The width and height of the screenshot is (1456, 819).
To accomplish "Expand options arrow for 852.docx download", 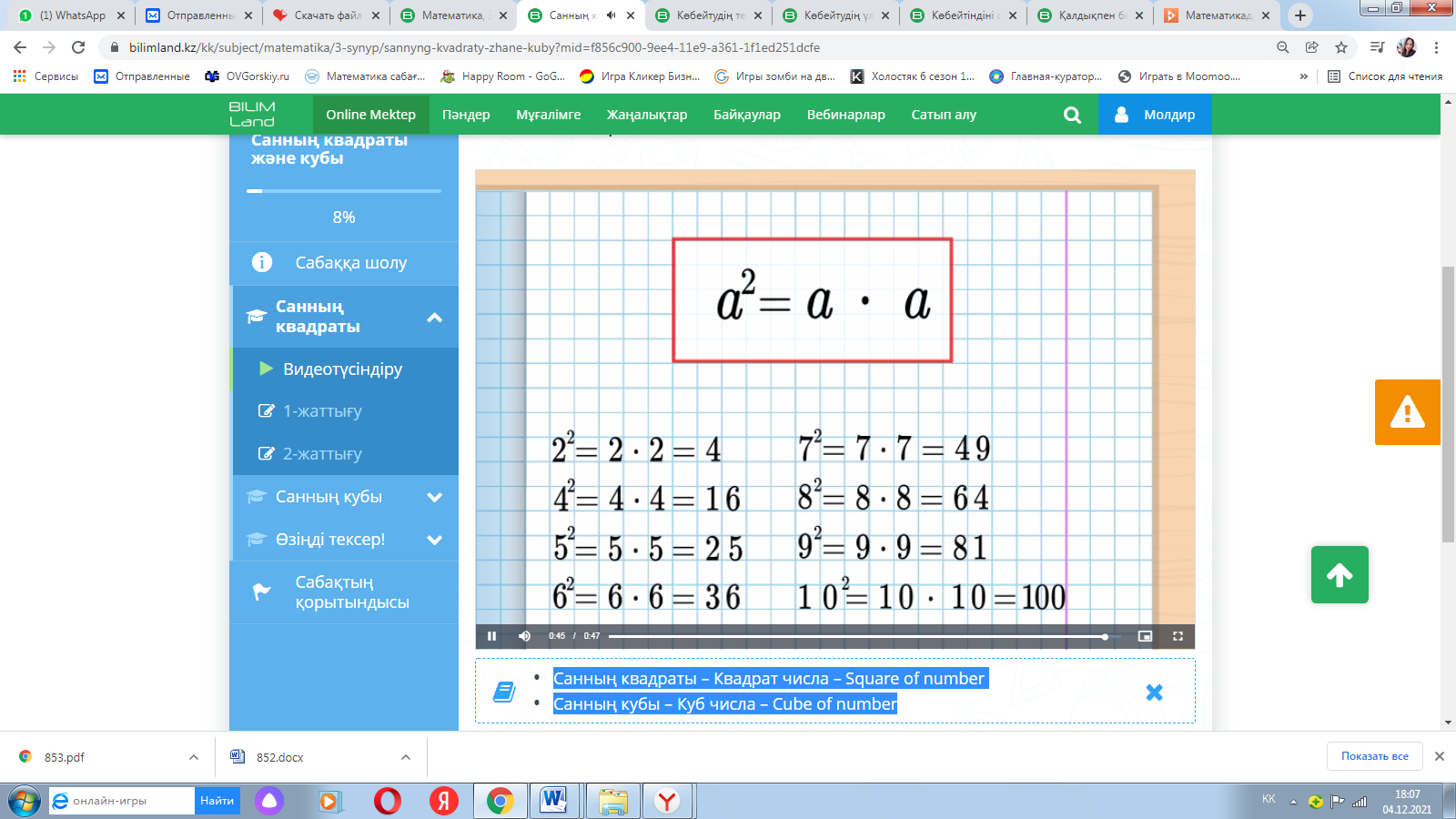I will (x=406, y=757).
